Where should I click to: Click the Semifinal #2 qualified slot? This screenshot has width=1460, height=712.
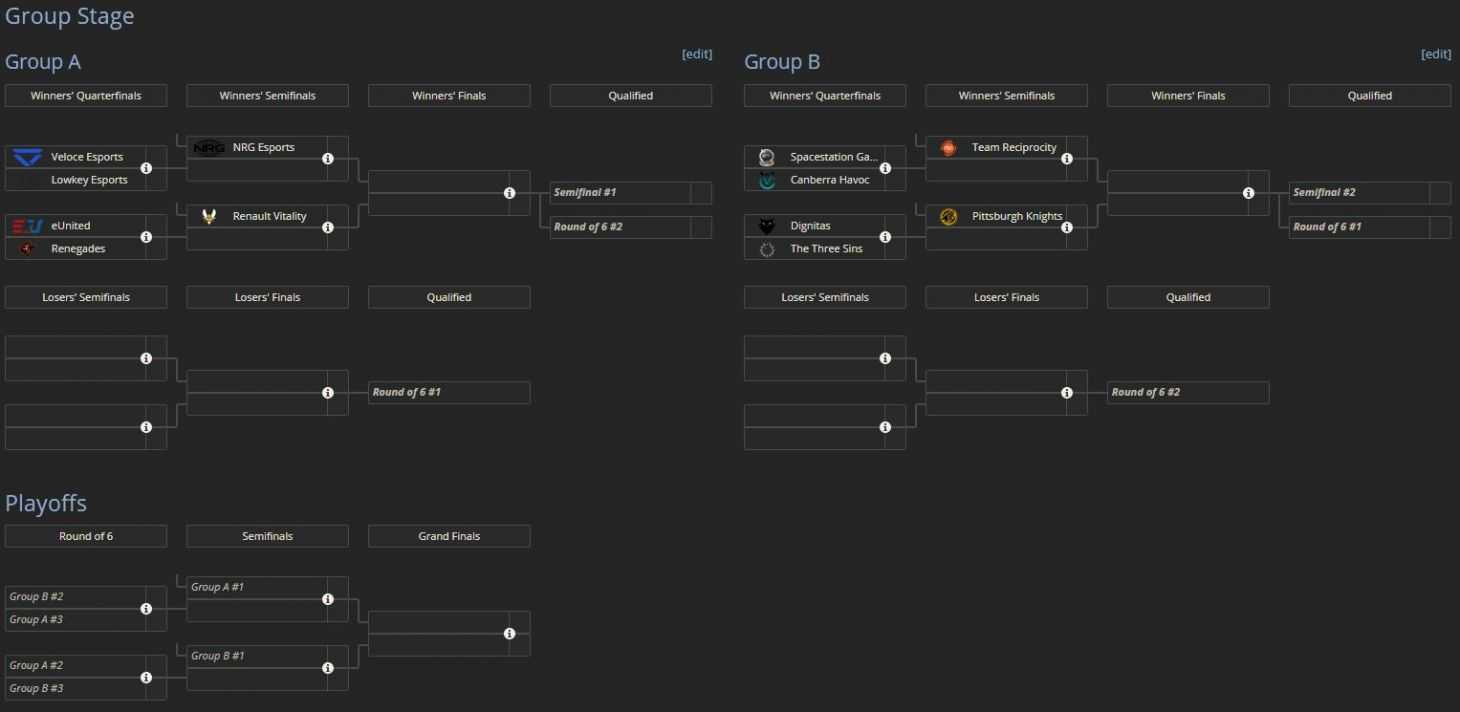1370,193
